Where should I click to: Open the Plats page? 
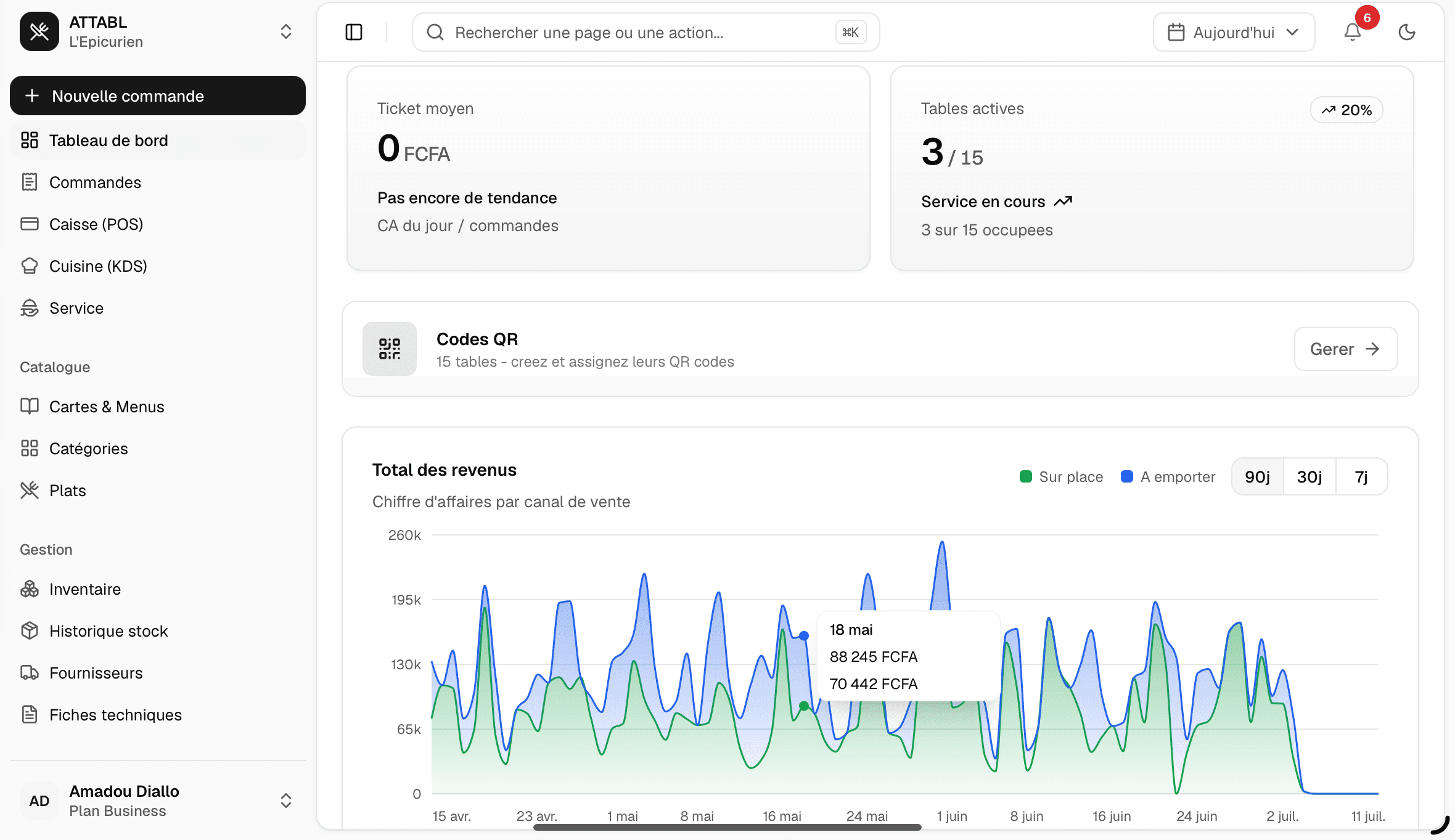tap(158, 491)
